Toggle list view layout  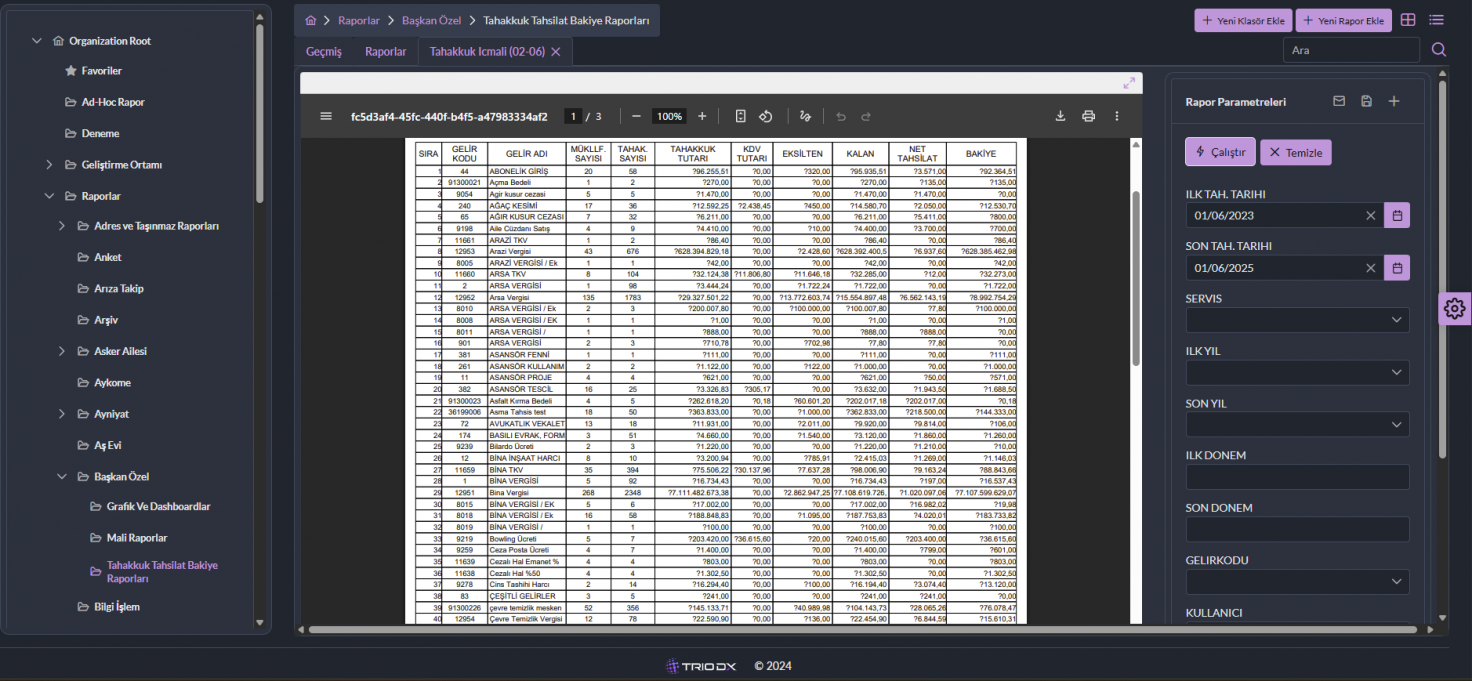click(1436, 20)
